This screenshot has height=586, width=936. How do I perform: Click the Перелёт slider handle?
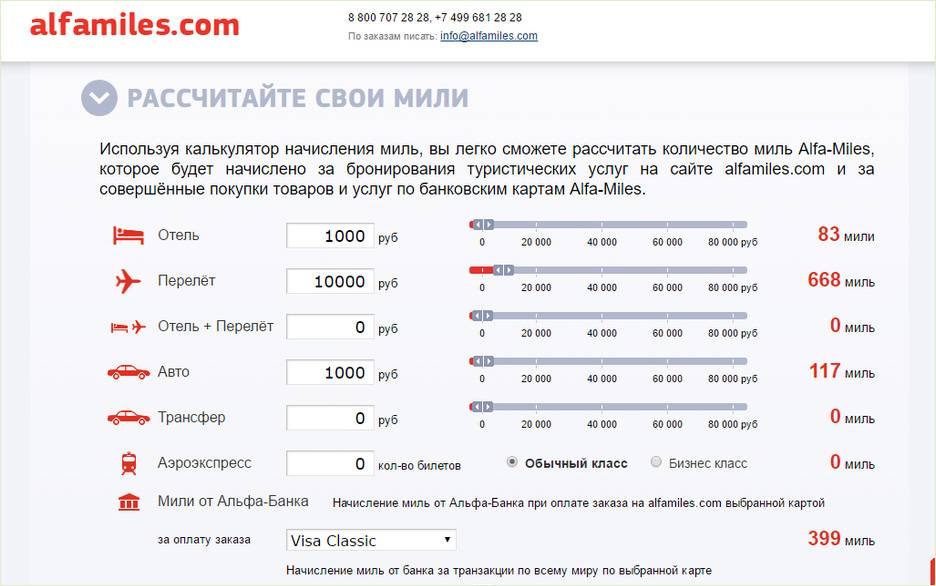coord(504,270)
